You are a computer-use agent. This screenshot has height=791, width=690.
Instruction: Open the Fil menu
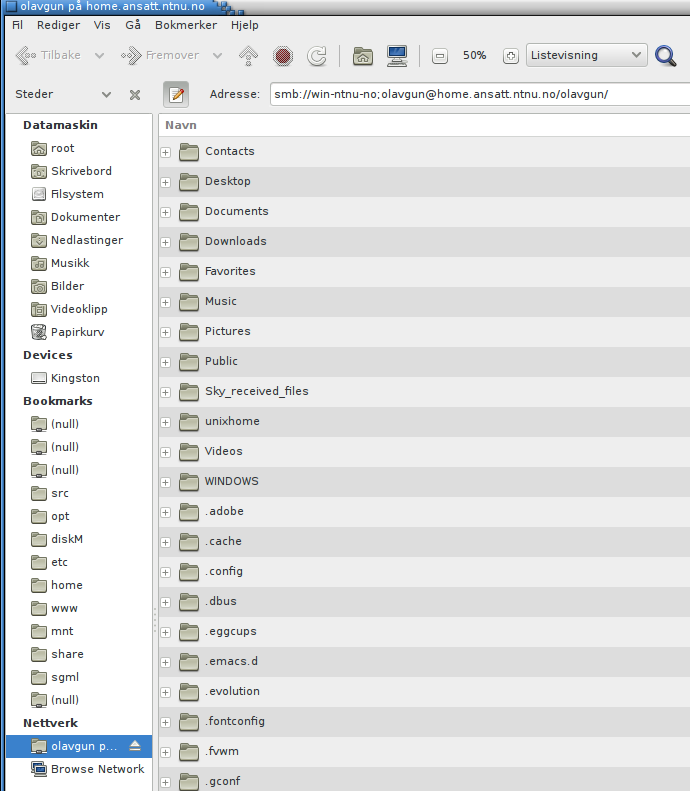point(18,25)
